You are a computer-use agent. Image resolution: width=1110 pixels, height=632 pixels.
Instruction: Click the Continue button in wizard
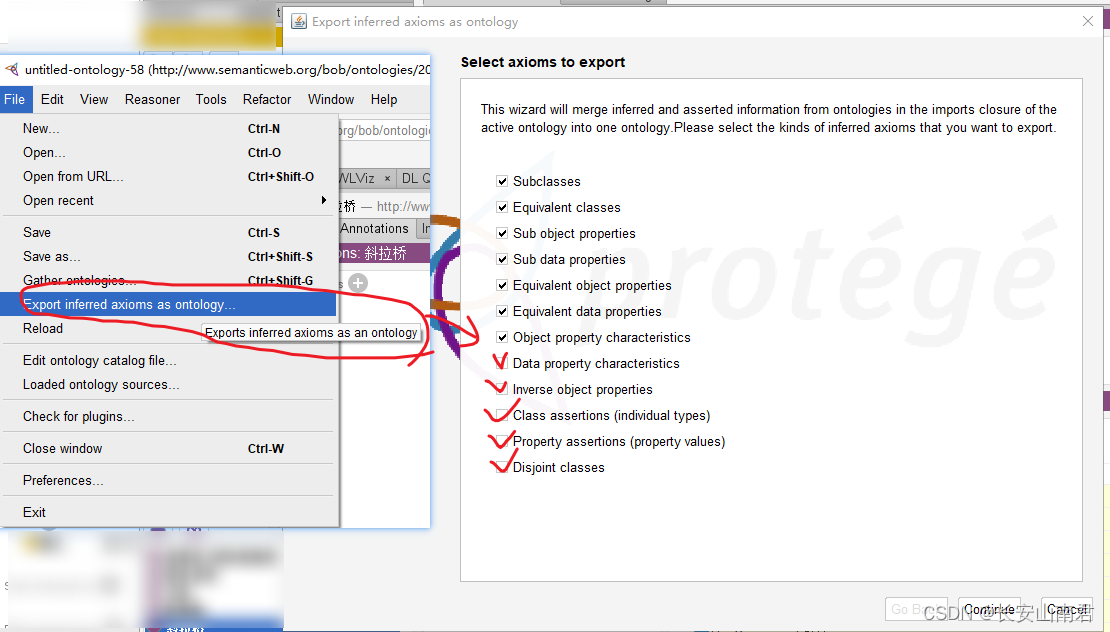click(x=989, y=609)
